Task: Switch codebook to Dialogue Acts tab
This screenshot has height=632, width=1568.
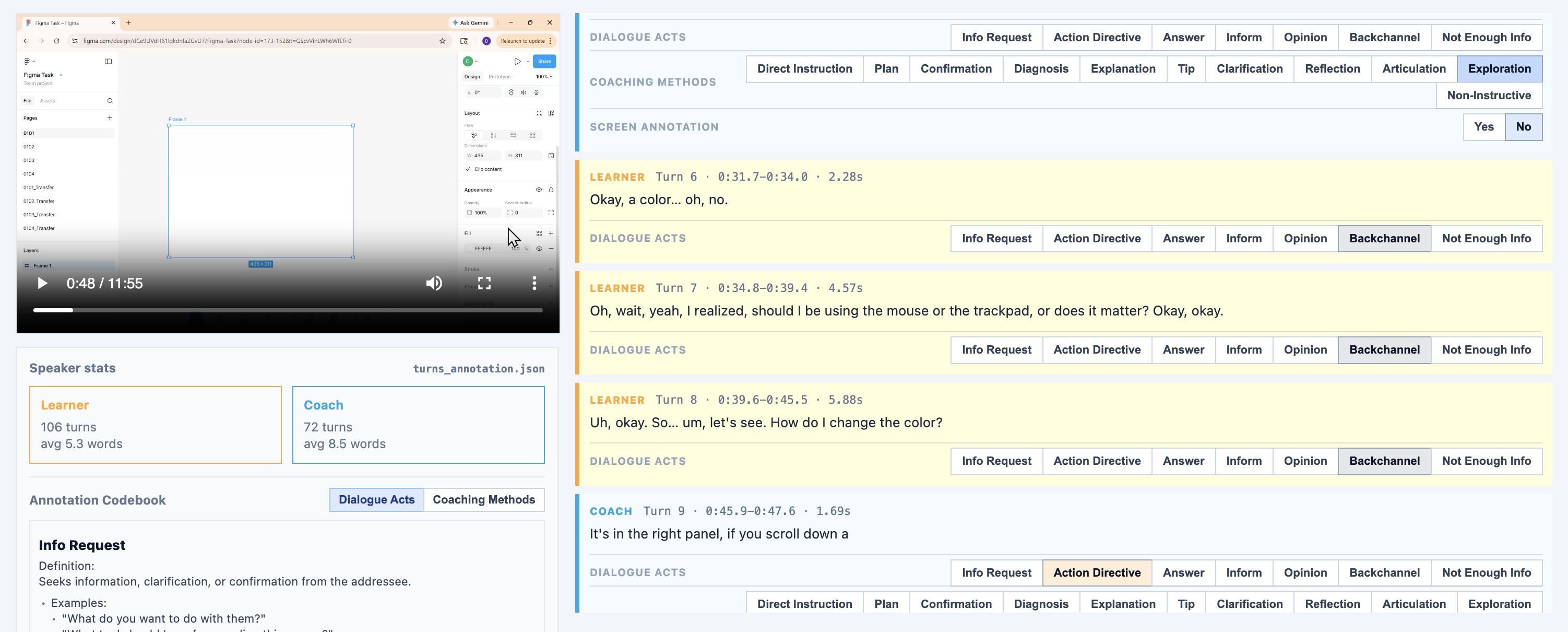Action: [376, 500]
